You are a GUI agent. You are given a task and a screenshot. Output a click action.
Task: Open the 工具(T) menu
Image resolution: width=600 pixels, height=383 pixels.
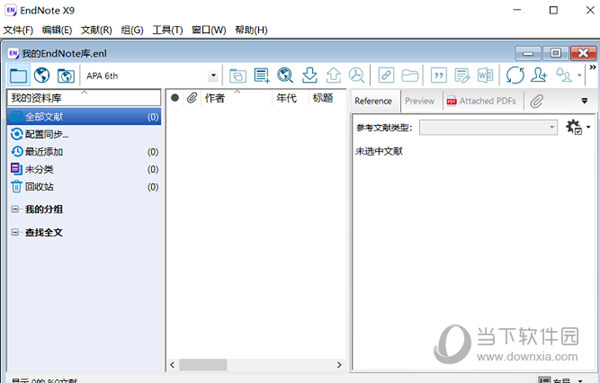pyautogui.click(x=168, y=30)
